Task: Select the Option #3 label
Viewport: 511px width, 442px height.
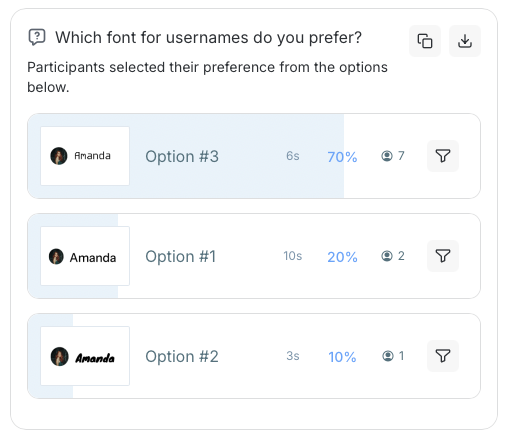Action: click(x=182, y=156)
